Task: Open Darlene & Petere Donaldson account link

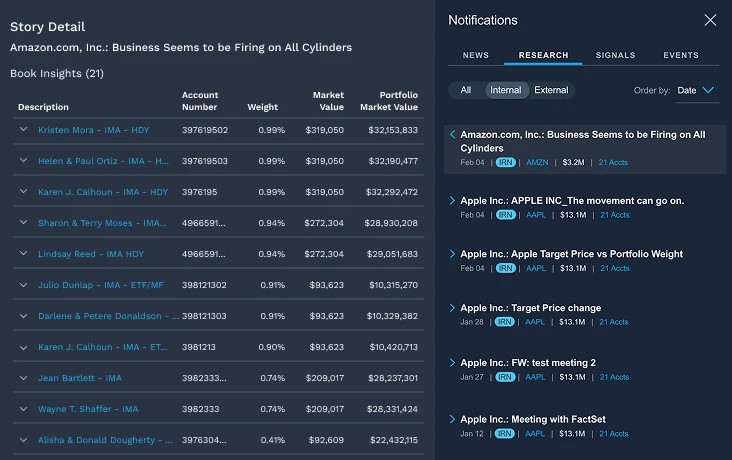Action: point(108,316)
